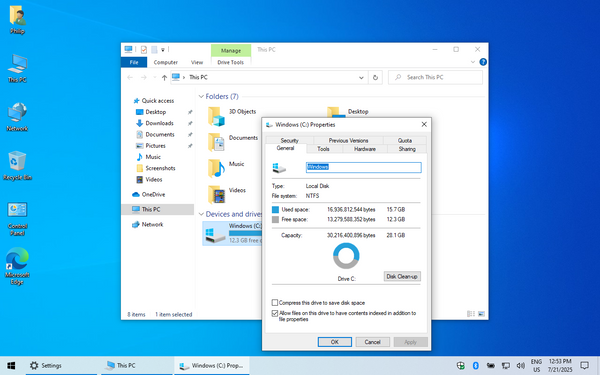Click the Search This PC field
The width and height of the screenshot is (600, 375).
(x=435, y=77)
